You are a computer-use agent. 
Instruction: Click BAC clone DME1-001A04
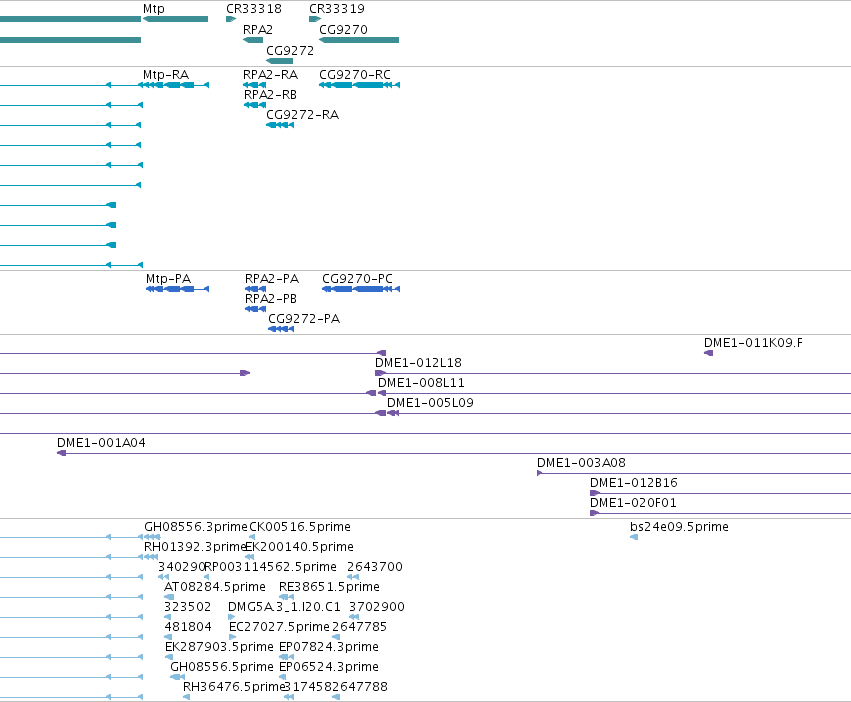[x=454, y=453]
